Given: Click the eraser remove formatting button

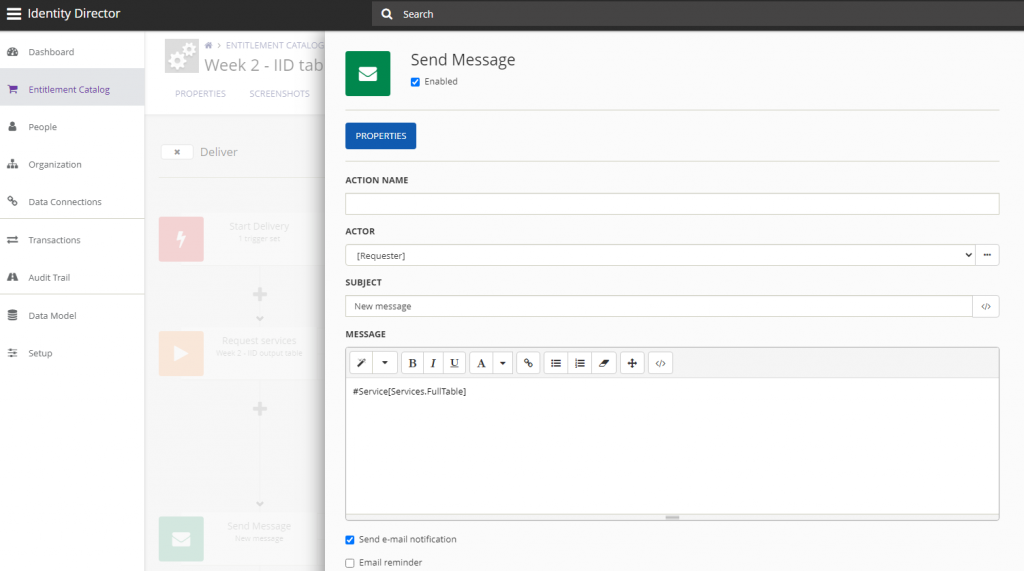Looking at the screenshot, I should (x=604, y=363).
